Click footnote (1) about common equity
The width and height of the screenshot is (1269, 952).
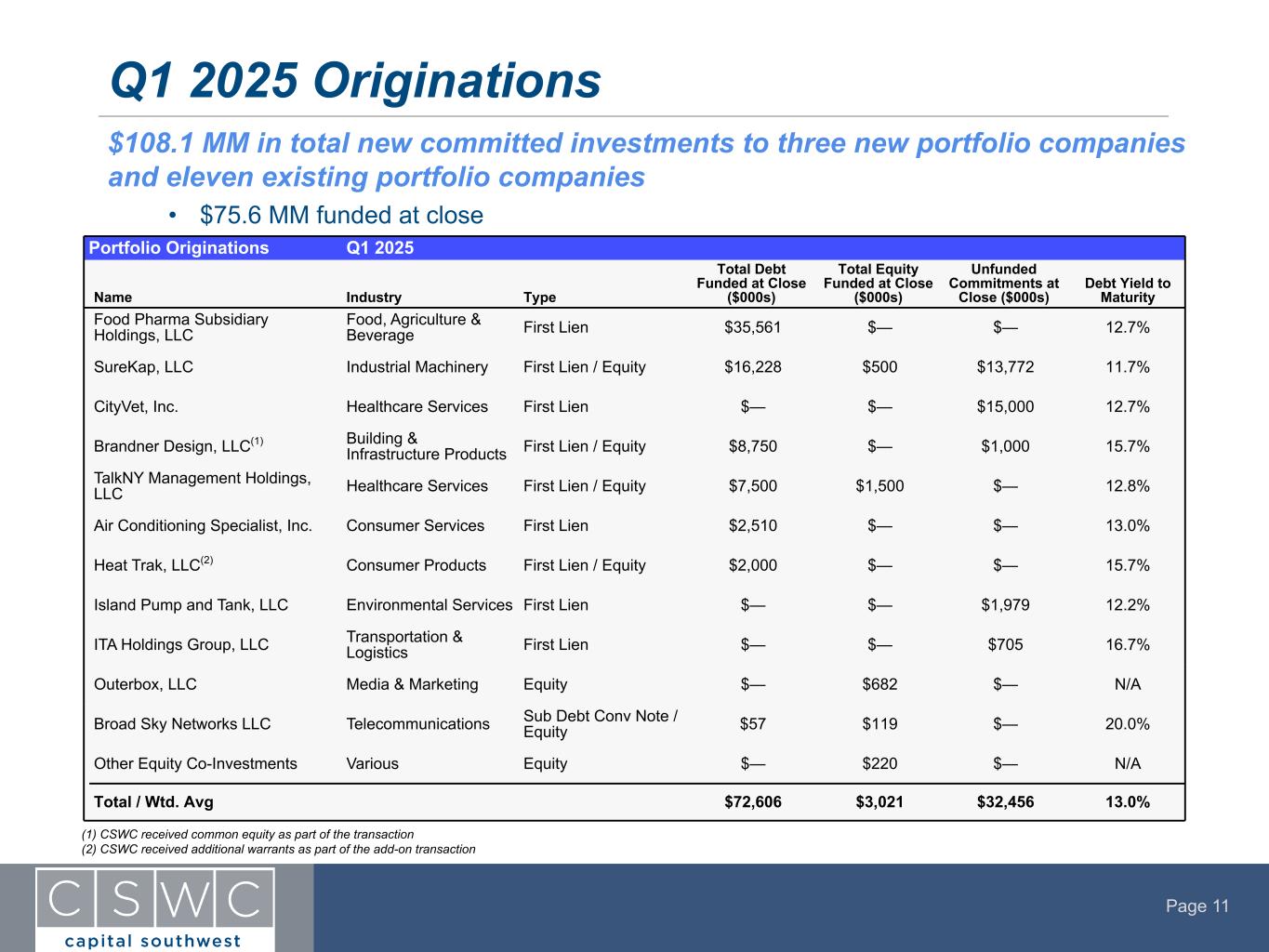[248, 834]
